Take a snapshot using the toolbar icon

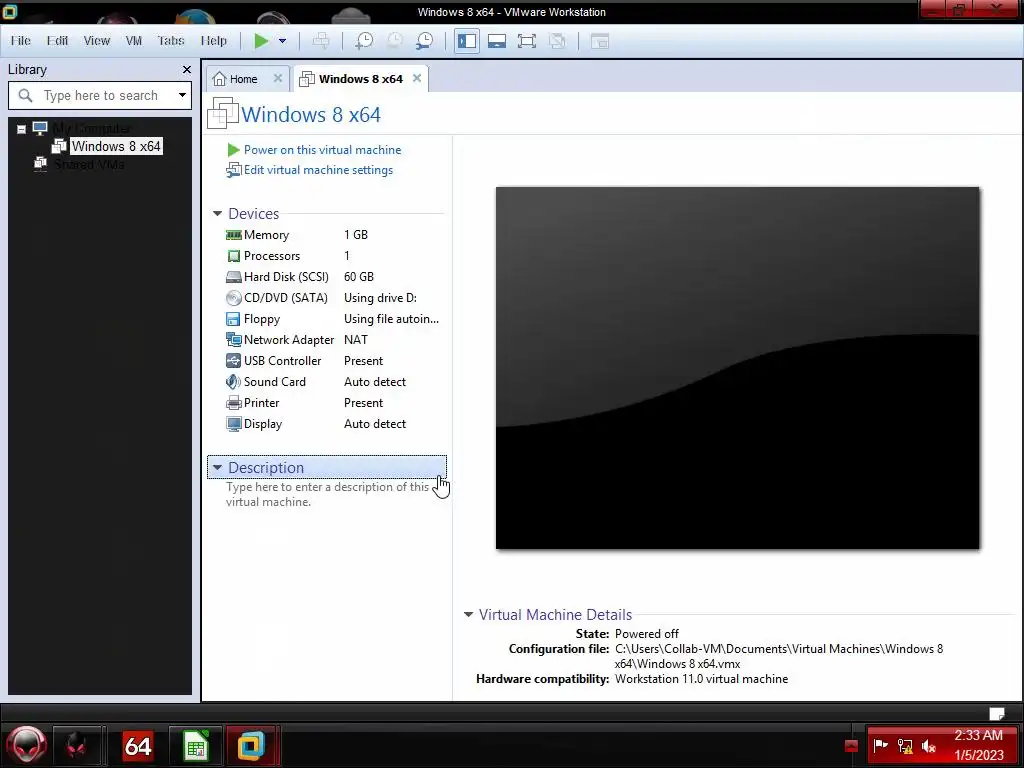(x=364, y=41)
